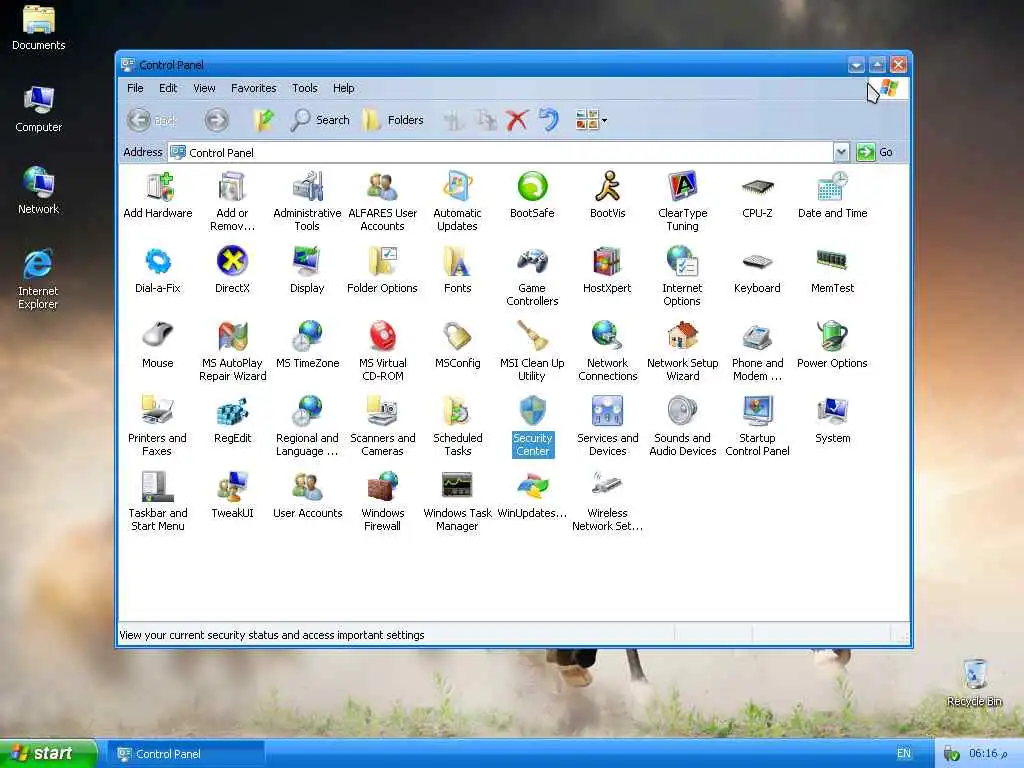Launch TweakUI icon

[x=232, y=496]
